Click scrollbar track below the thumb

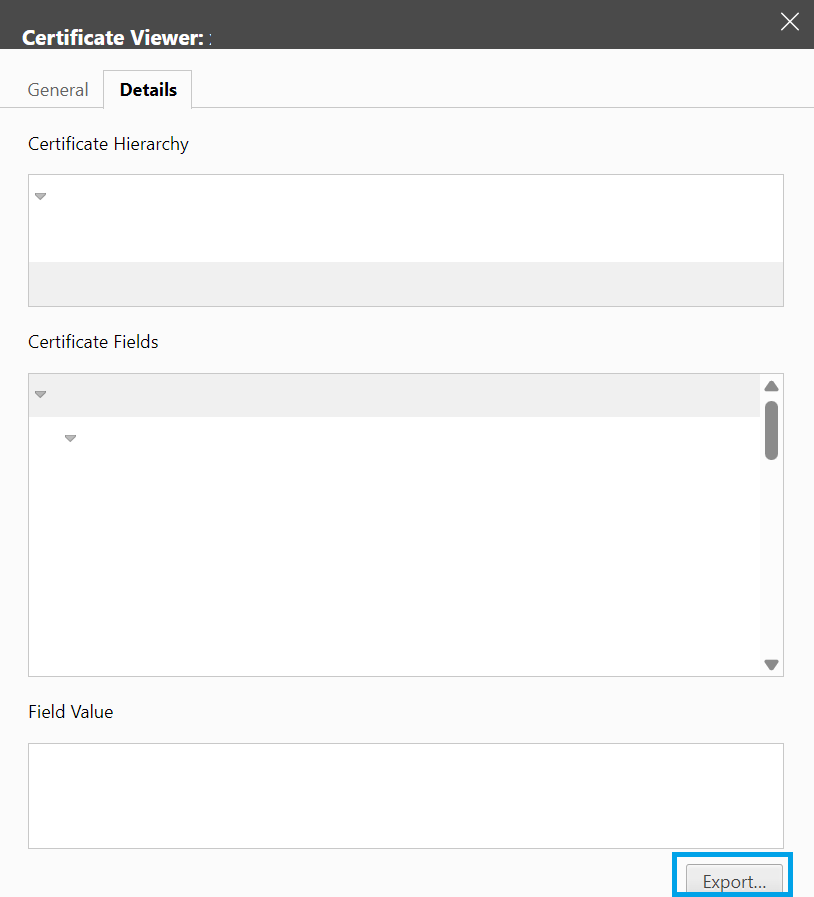[x=771, y=560]
